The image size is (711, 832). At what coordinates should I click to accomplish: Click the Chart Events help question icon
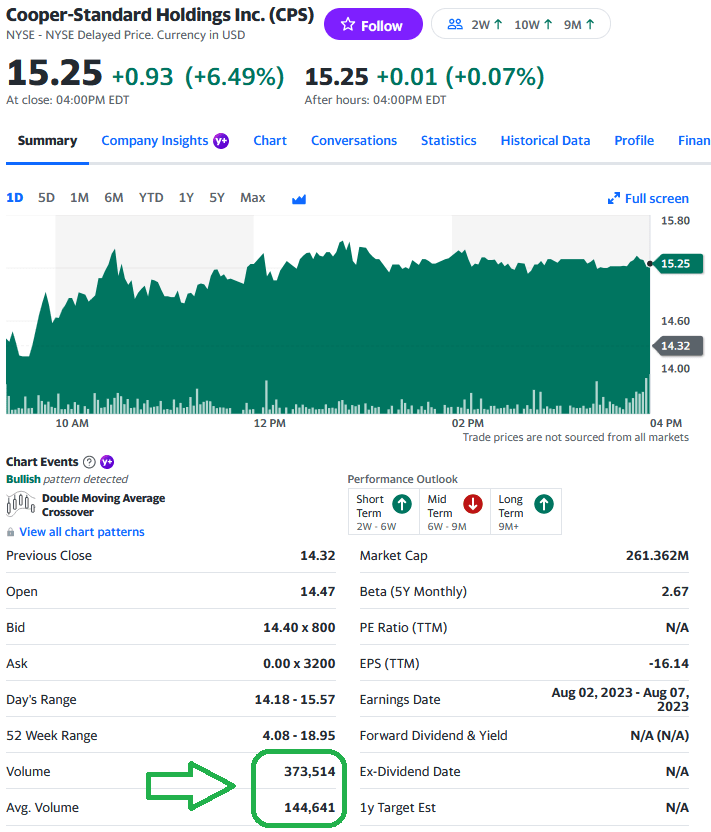click(x=89, y=462)
